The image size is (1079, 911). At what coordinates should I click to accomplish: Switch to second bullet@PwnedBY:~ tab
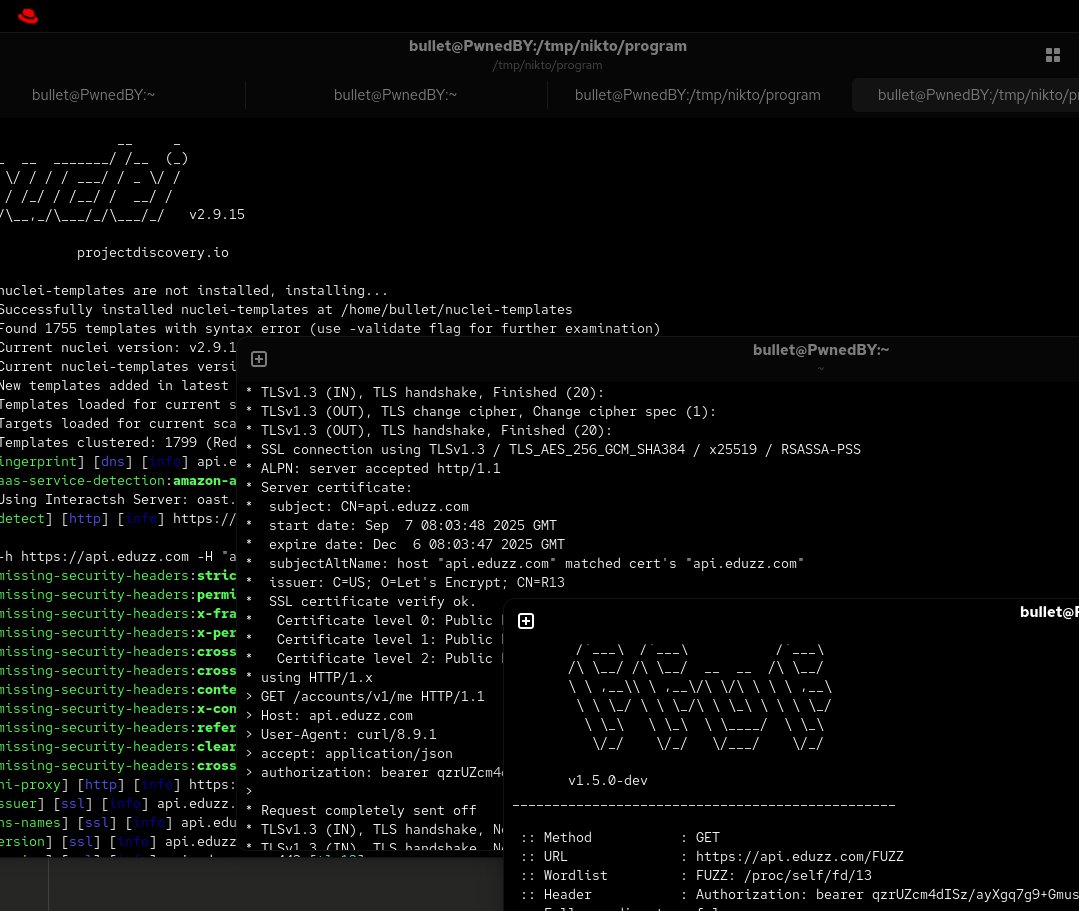tap(395, 95)
